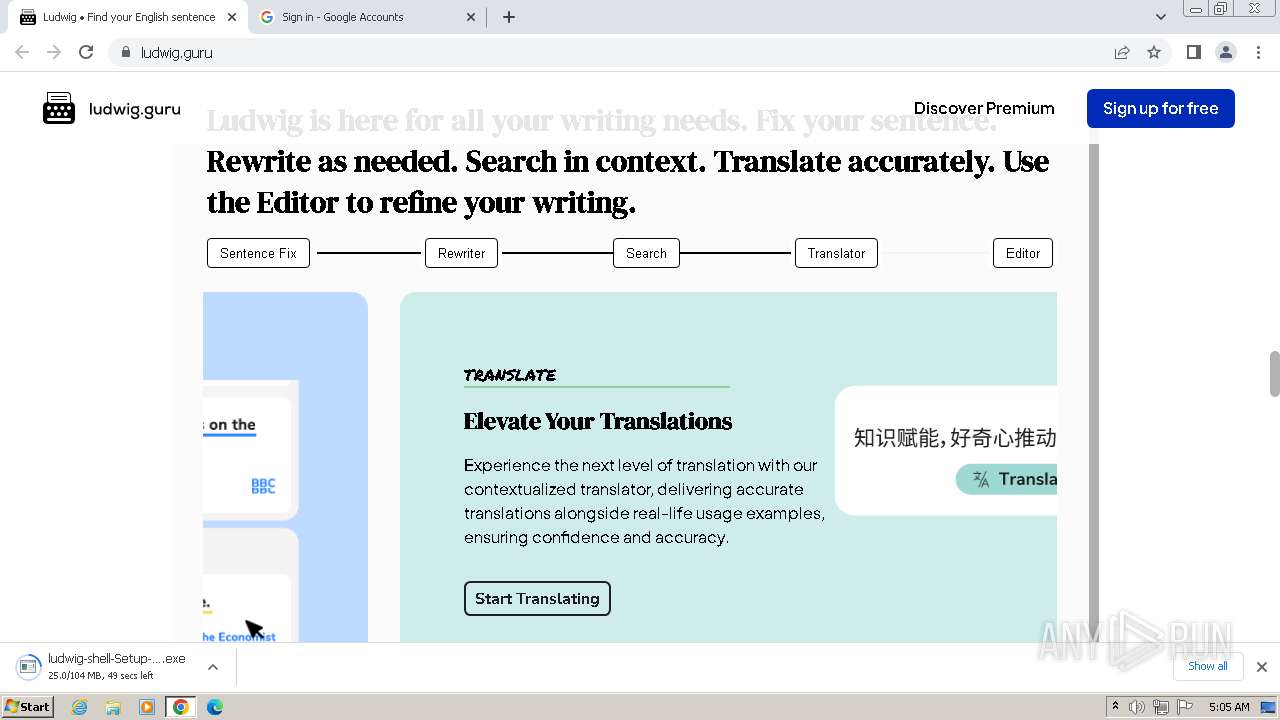Select the Search step
Viewport: 1280px width, 720px height.
coord(646,253)
